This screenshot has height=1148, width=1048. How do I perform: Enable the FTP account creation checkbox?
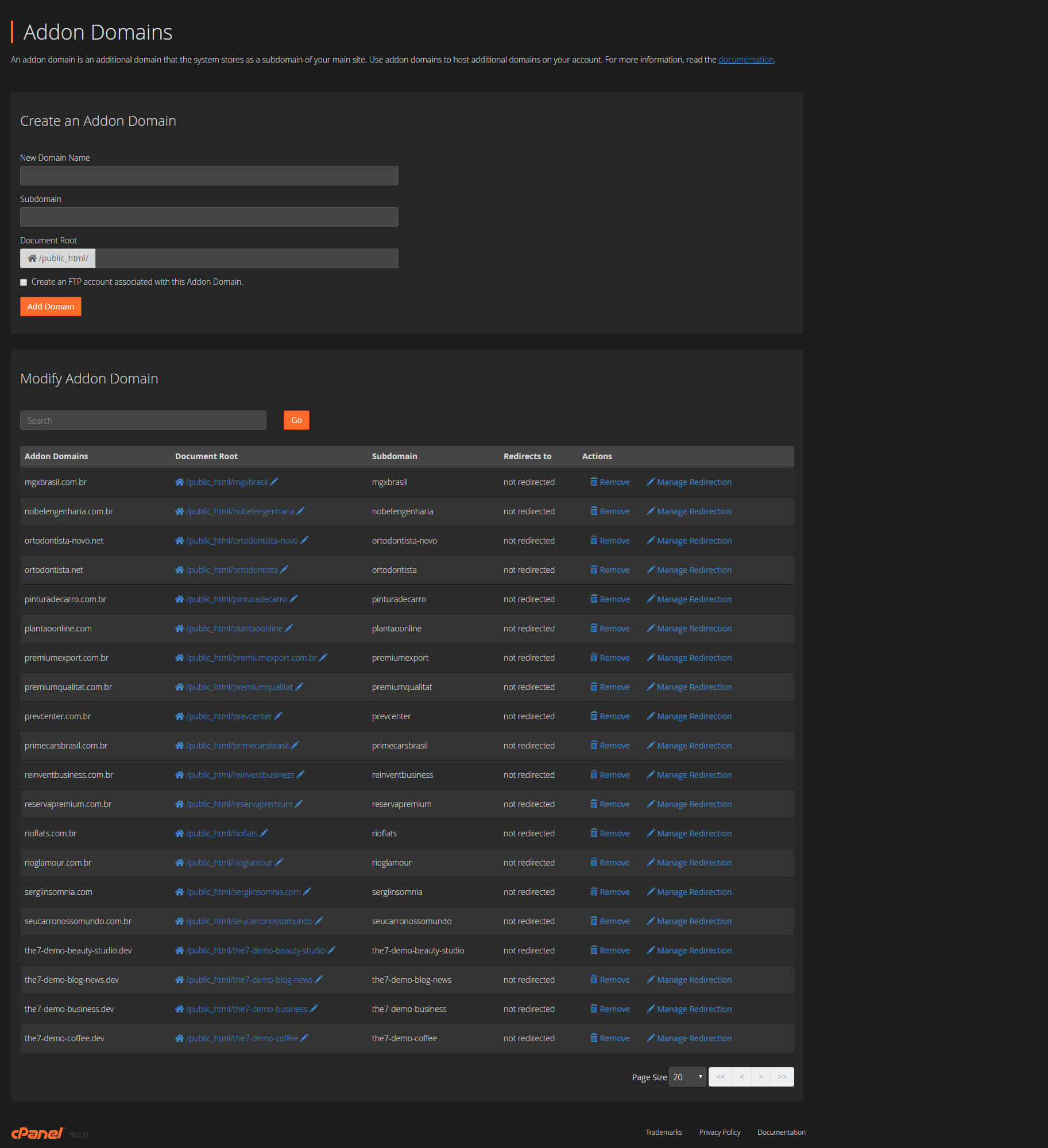[x=24, y=282]
